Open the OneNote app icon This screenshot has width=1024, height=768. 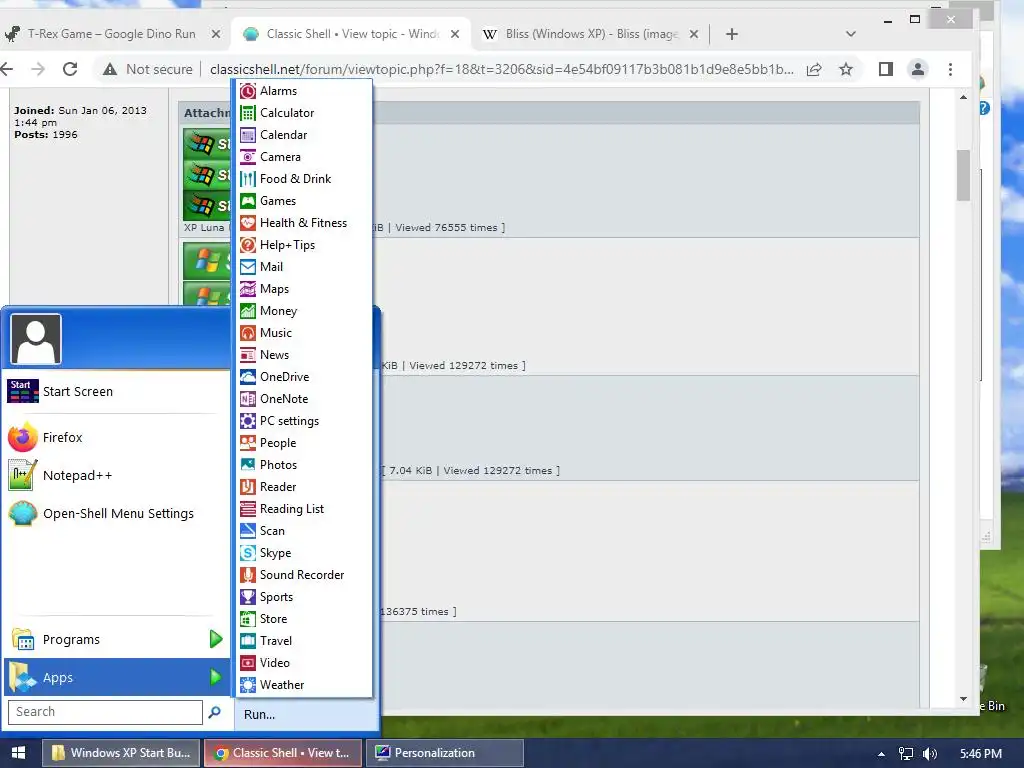click(248, 399)
